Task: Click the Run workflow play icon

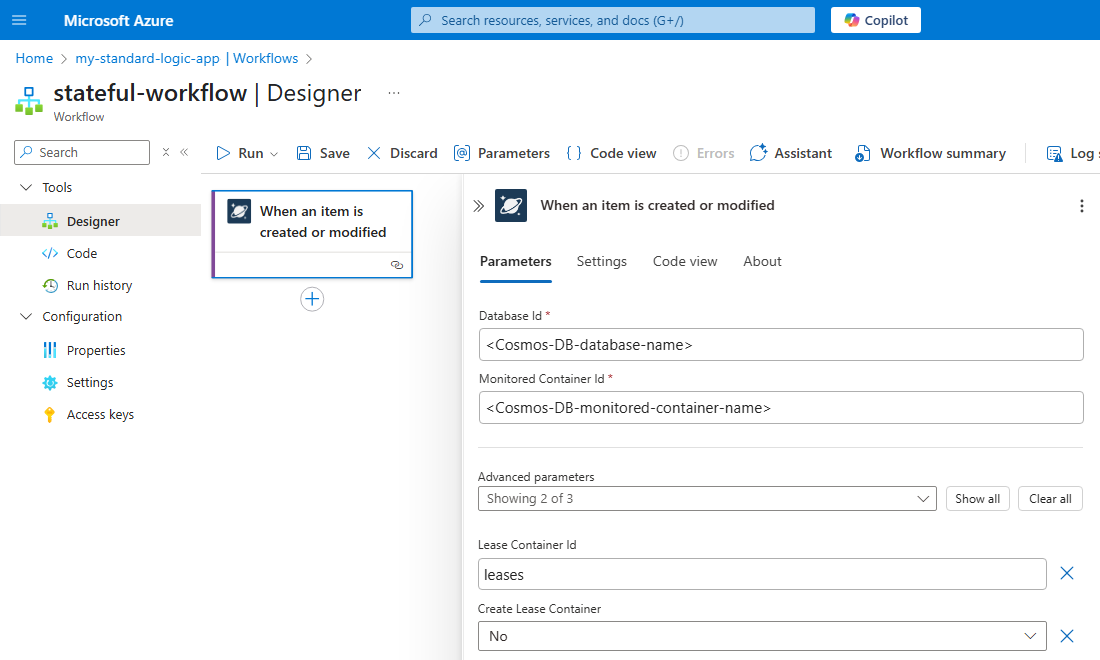Action: (x=224, y=153)
